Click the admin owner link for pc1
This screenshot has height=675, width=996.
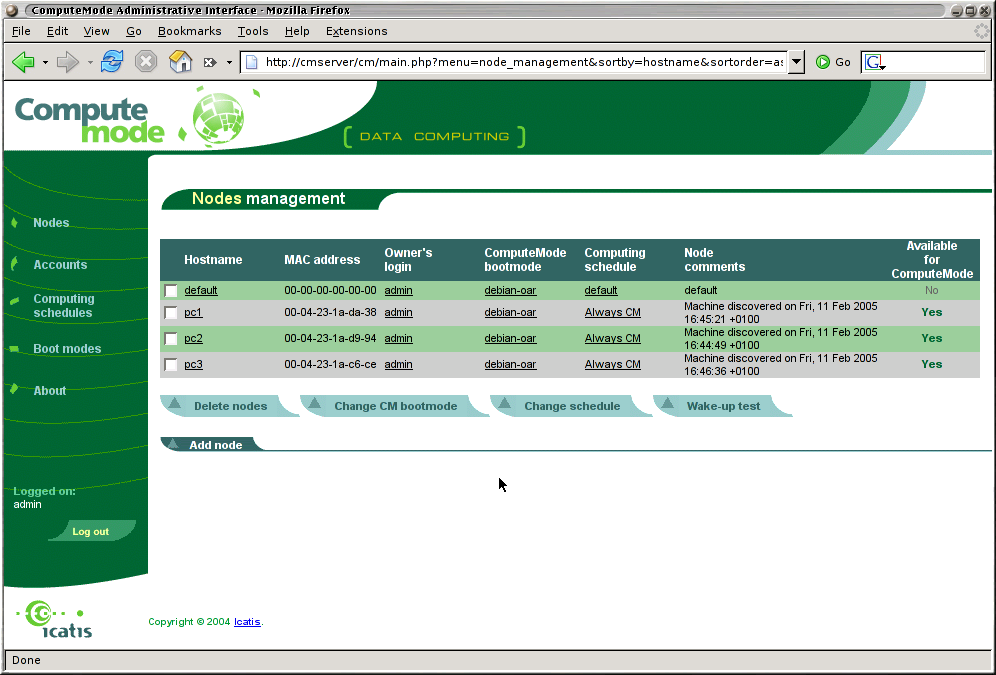tap(398, 312)
